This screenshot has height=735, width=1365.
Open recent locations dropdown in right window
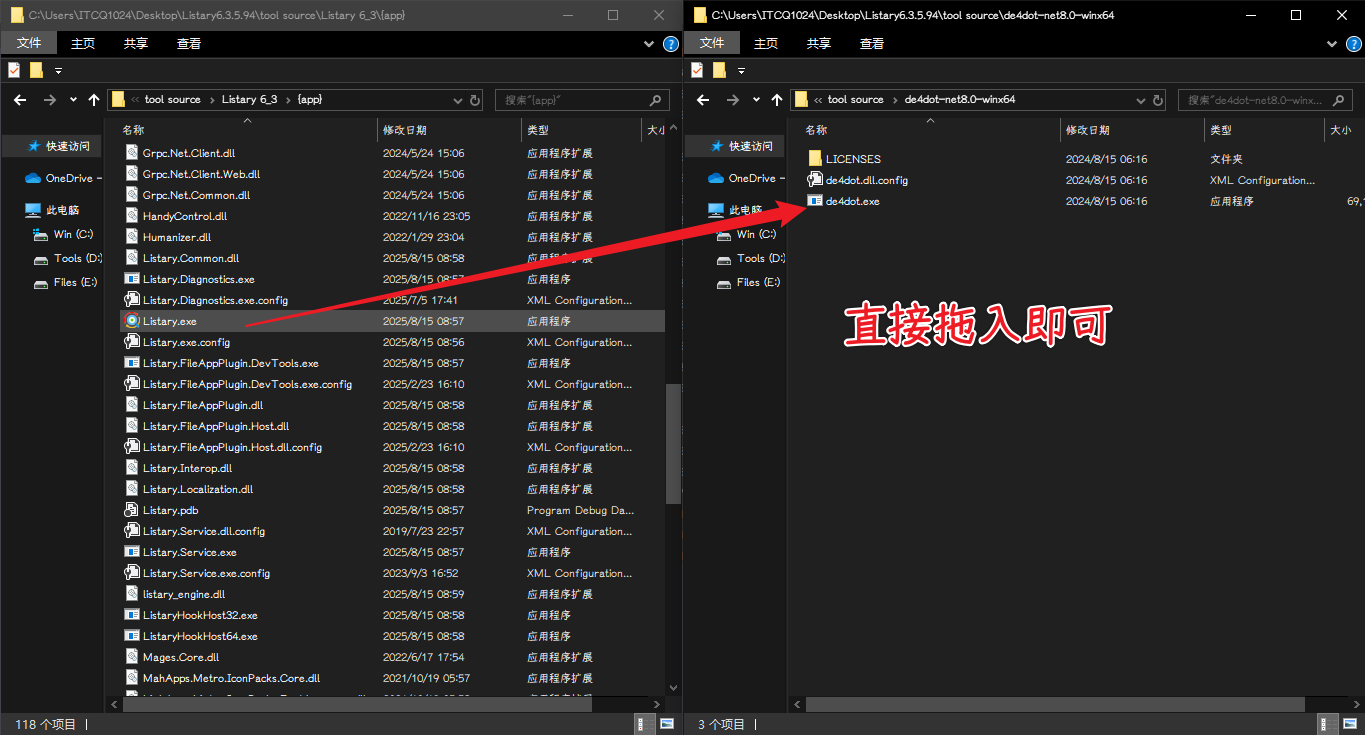tap(756, 100)
